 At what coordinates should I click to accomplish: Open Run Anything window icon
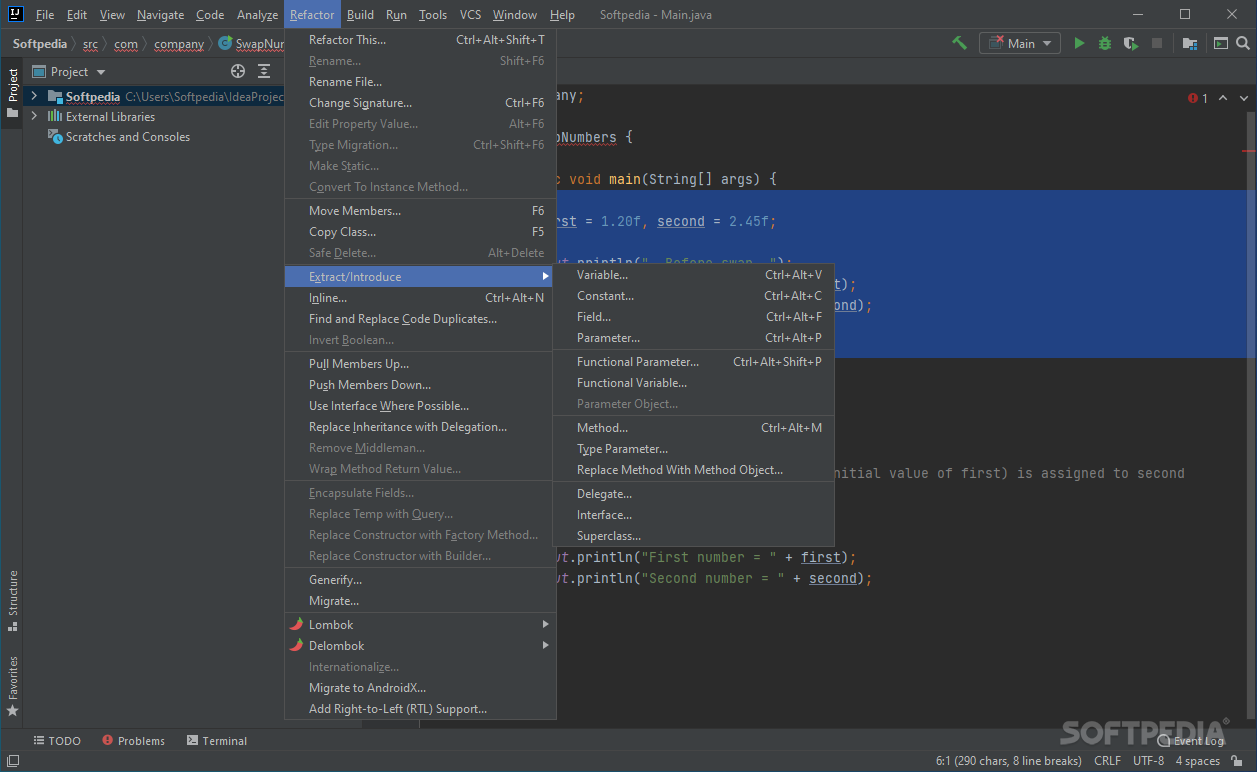(x=1221, y=43)
